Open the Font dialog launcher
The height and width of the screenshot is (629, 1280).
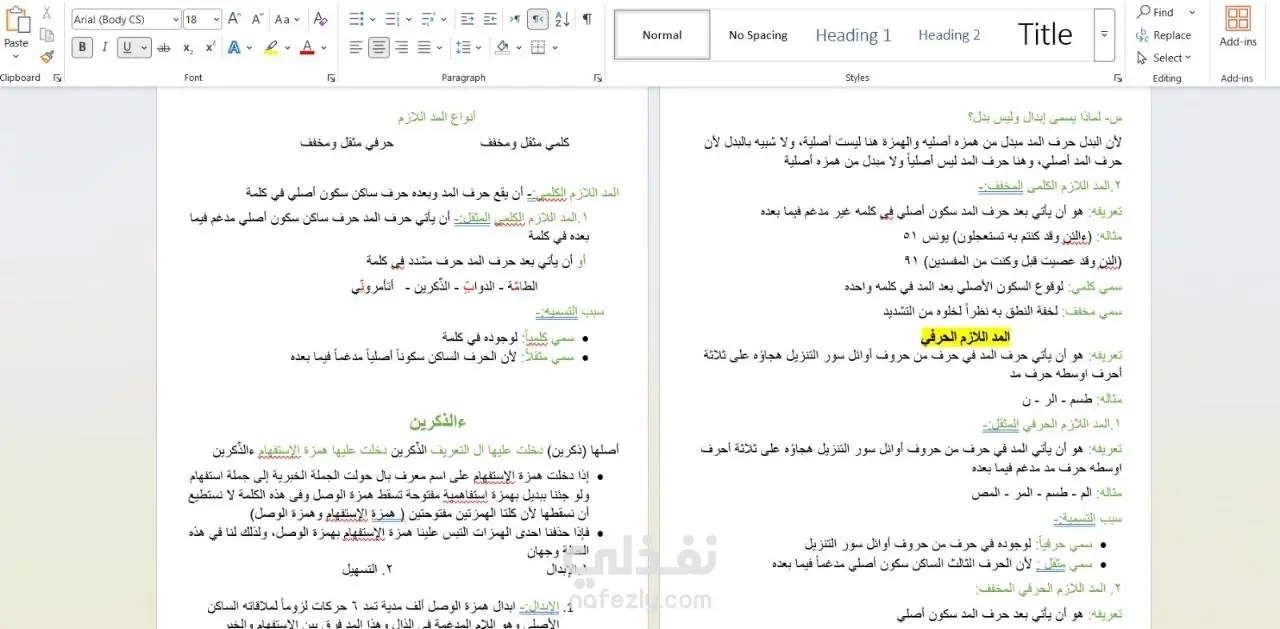(331, 77)
